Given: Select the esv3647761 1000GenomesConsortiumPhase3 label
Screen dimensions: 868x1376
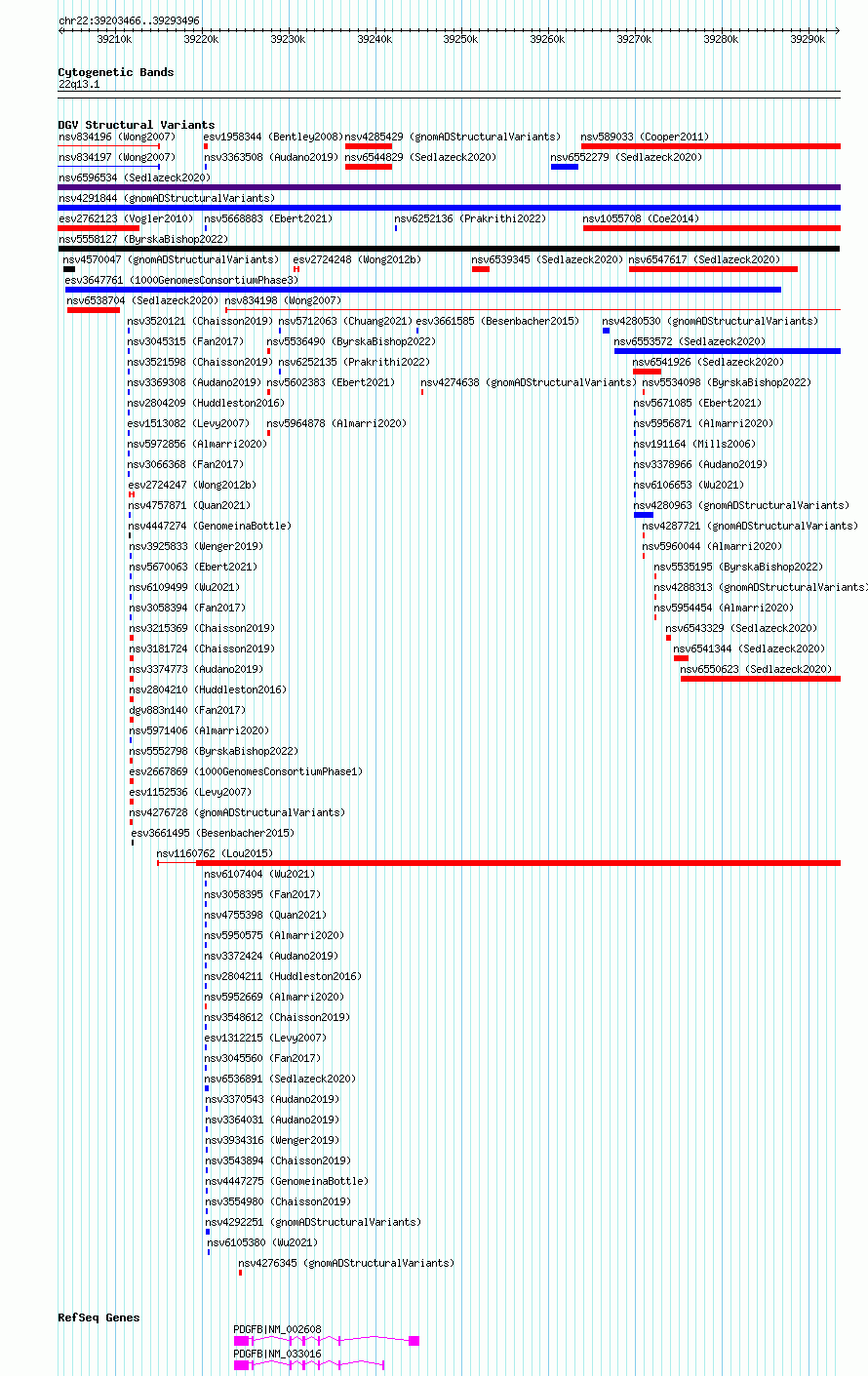Looking at the screenshot, I should (181, 280).
